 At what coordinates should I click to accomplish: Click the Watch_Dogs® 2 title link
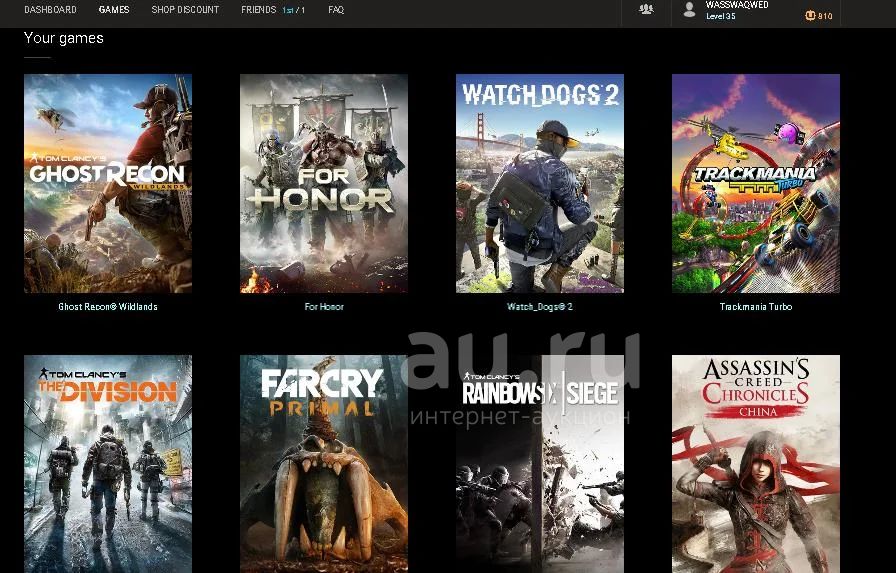[x=540, y=307]
